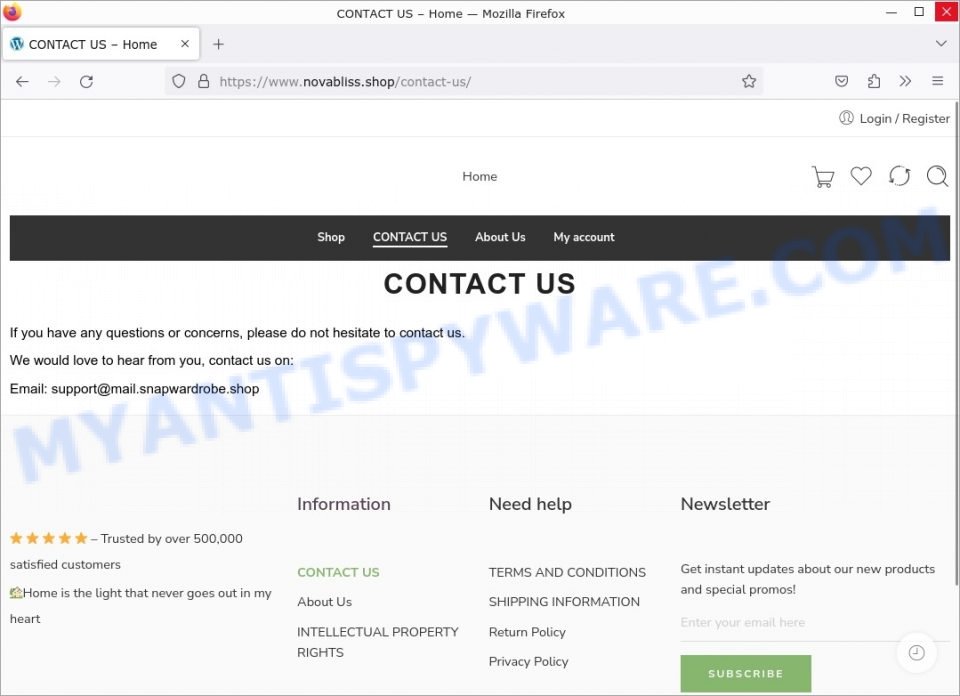Select My account in the navigation bar
The height and width of the screenshot is (696, 960).
point(583,237)
